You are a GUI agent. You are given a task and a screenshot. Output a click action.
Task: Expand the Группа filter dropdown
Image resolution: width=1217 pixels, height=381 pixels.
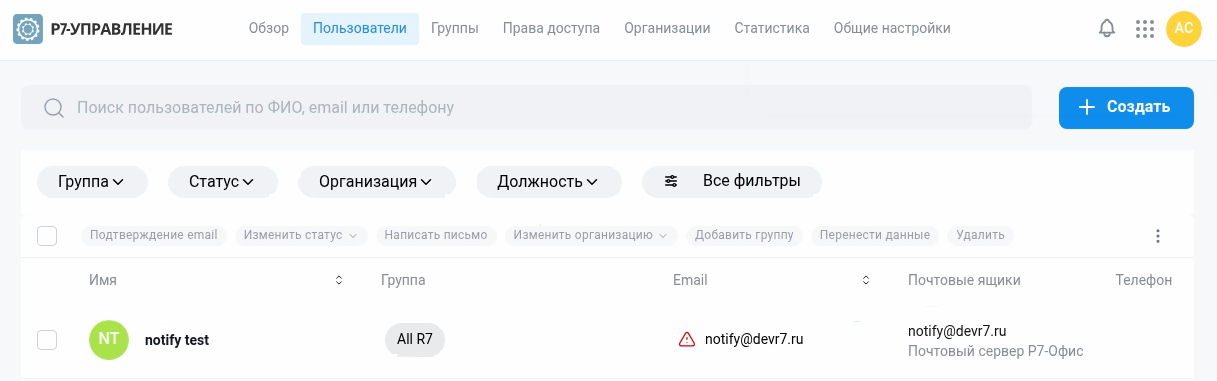click(x=92, y=182)
